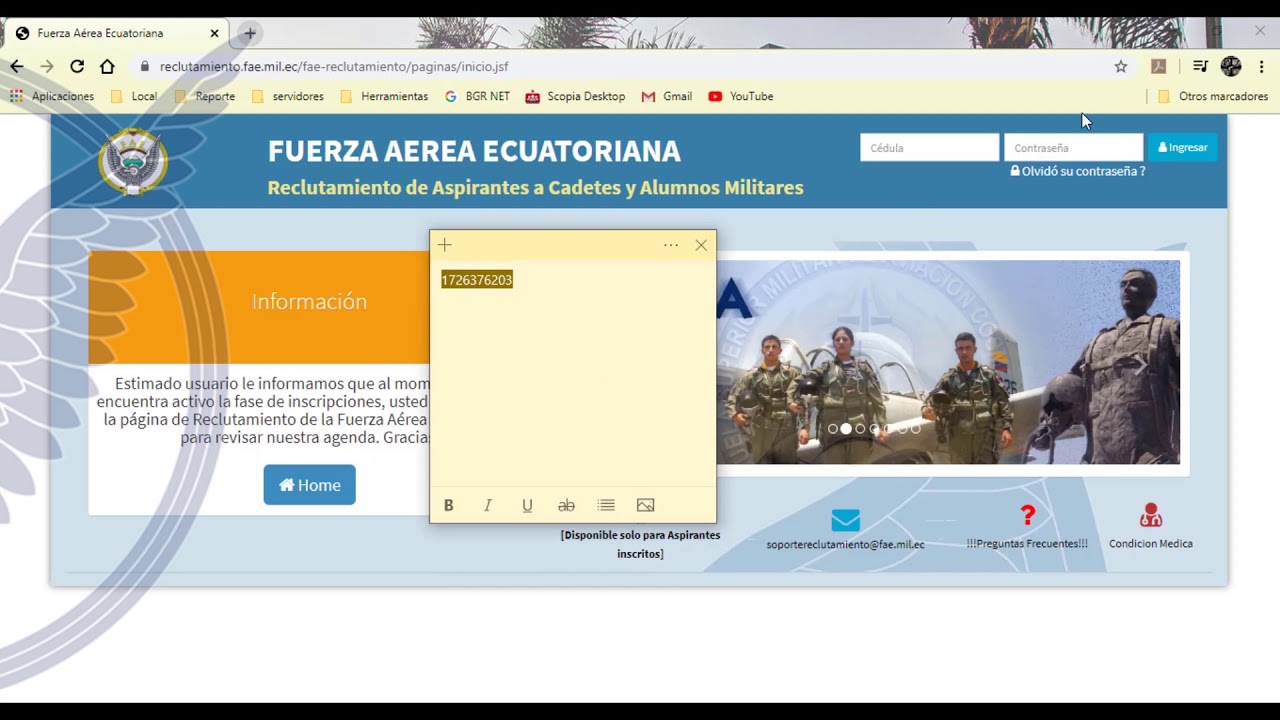Insert an image into the sticky note
Screen dimensions: 1280x720
(x=645, y=505)
